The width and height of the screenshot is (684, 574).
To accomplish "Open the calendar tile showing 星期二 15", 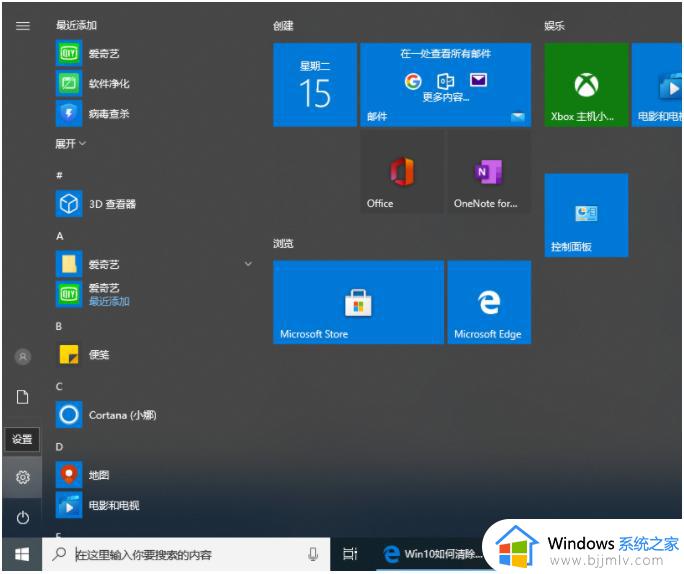I will click(x=315, y=85).
